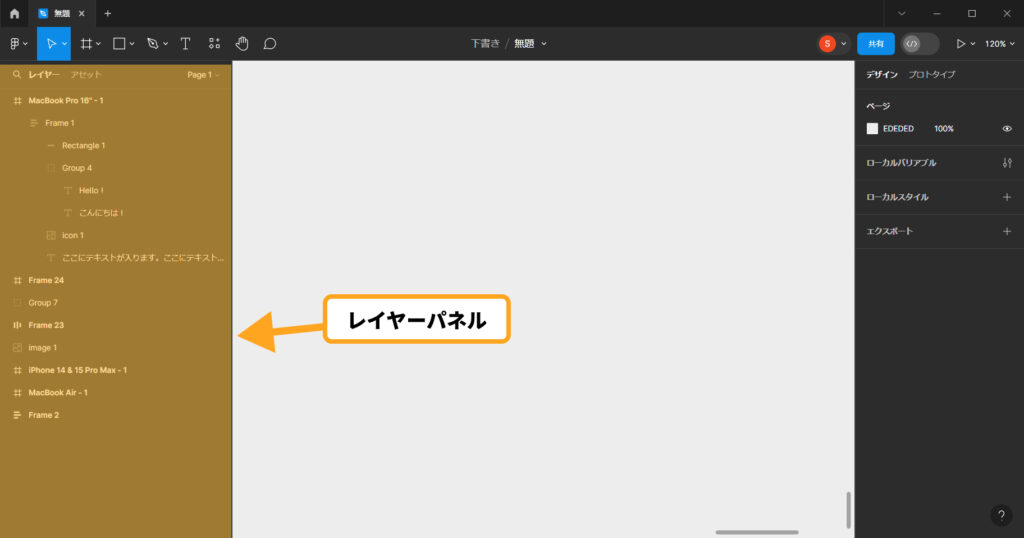Select the Comment tool
The image size is (1024, 538).
(x=270, y=44)
